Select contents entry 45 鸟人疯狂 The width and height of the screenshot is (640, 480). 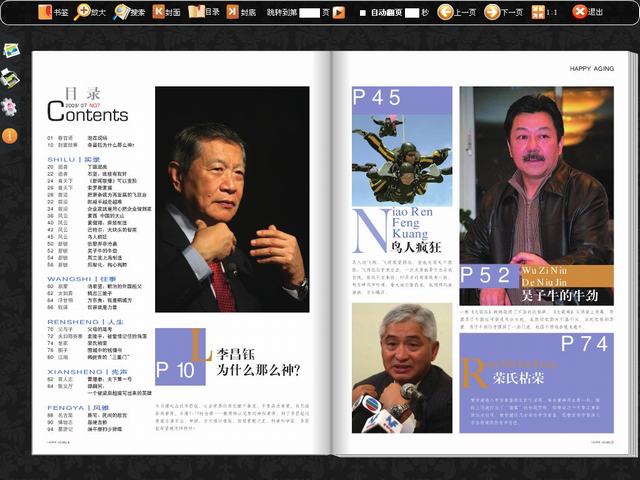click(x=78, y=237)
